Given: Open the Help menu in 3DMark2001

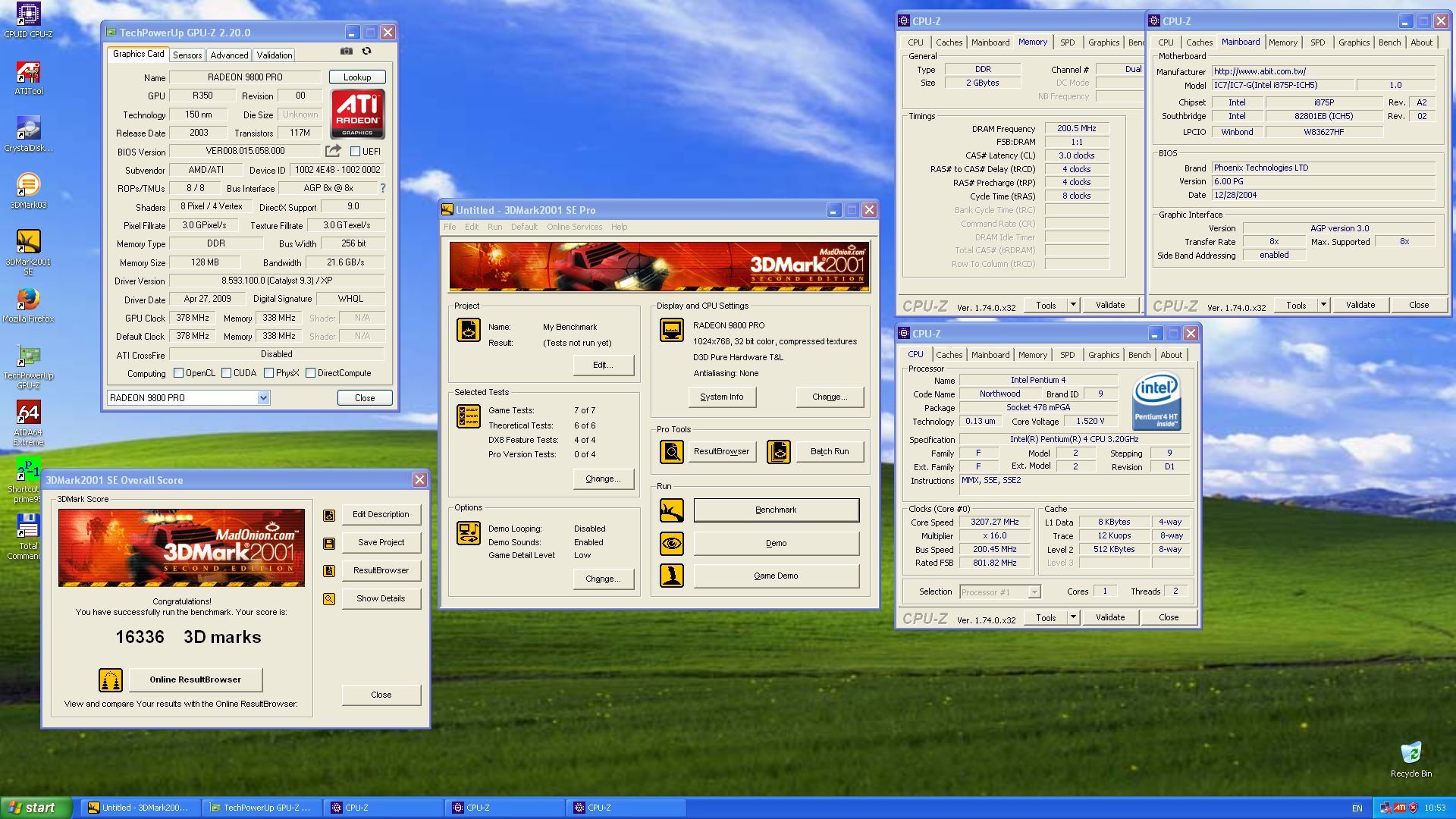Looking at the screenshot, I should pos(619,227).
